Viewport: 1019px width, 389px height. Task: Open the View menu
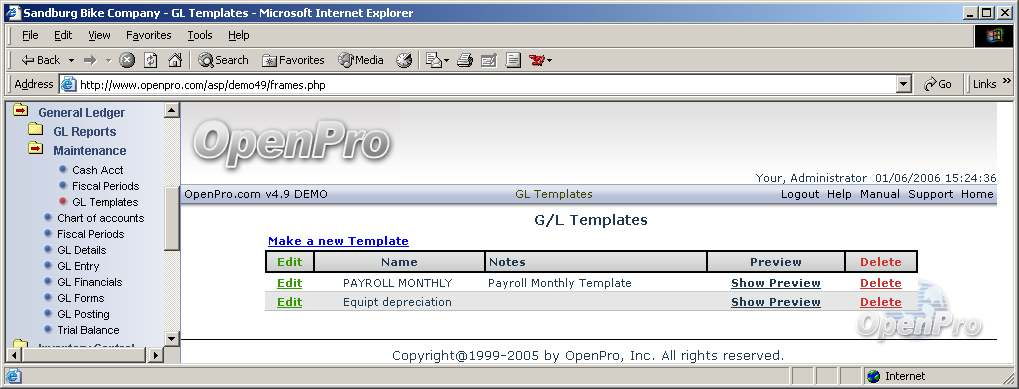[99, 36]
